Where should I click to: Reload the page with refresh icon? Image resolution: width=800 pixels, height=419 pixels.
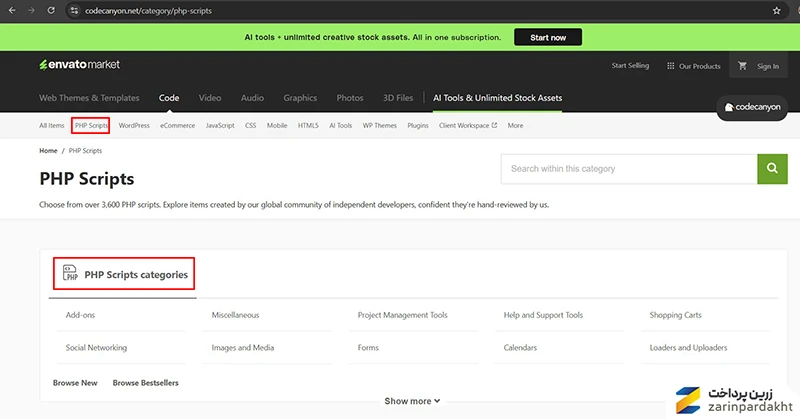51,10
